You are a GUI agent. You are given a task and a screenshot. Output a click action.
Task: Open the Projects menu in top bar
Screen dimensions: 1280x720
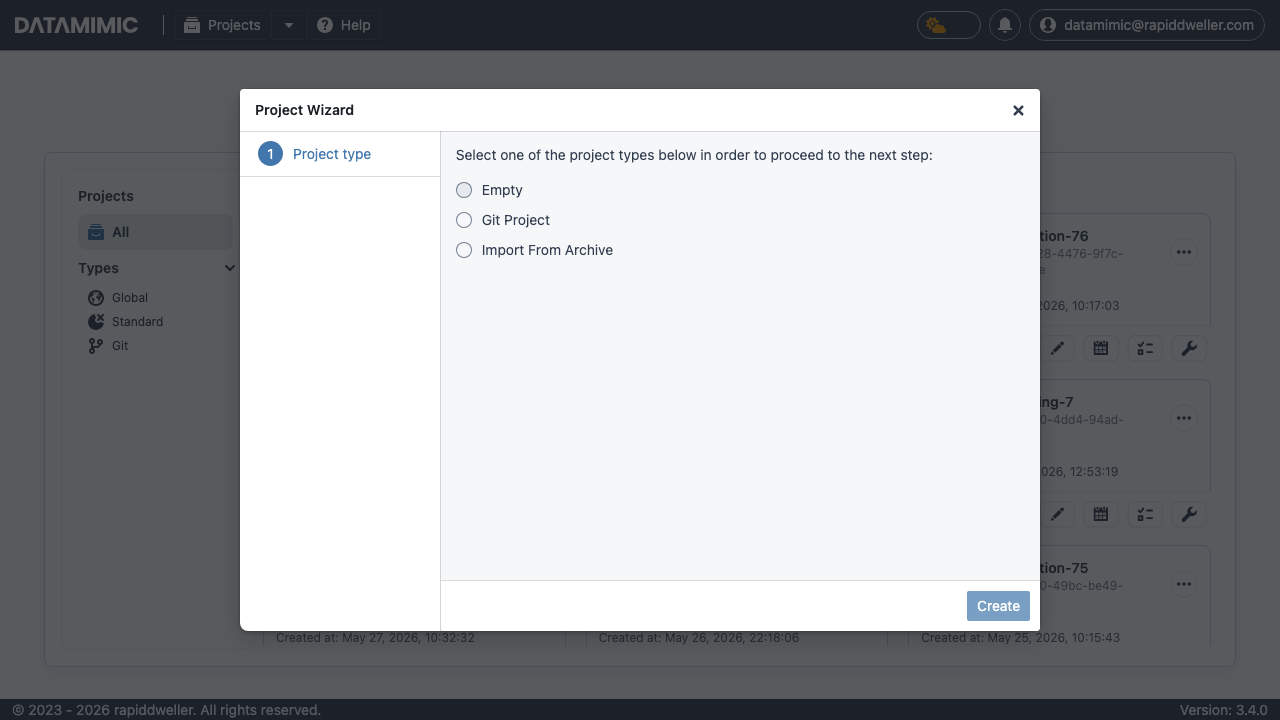[222, 25]
